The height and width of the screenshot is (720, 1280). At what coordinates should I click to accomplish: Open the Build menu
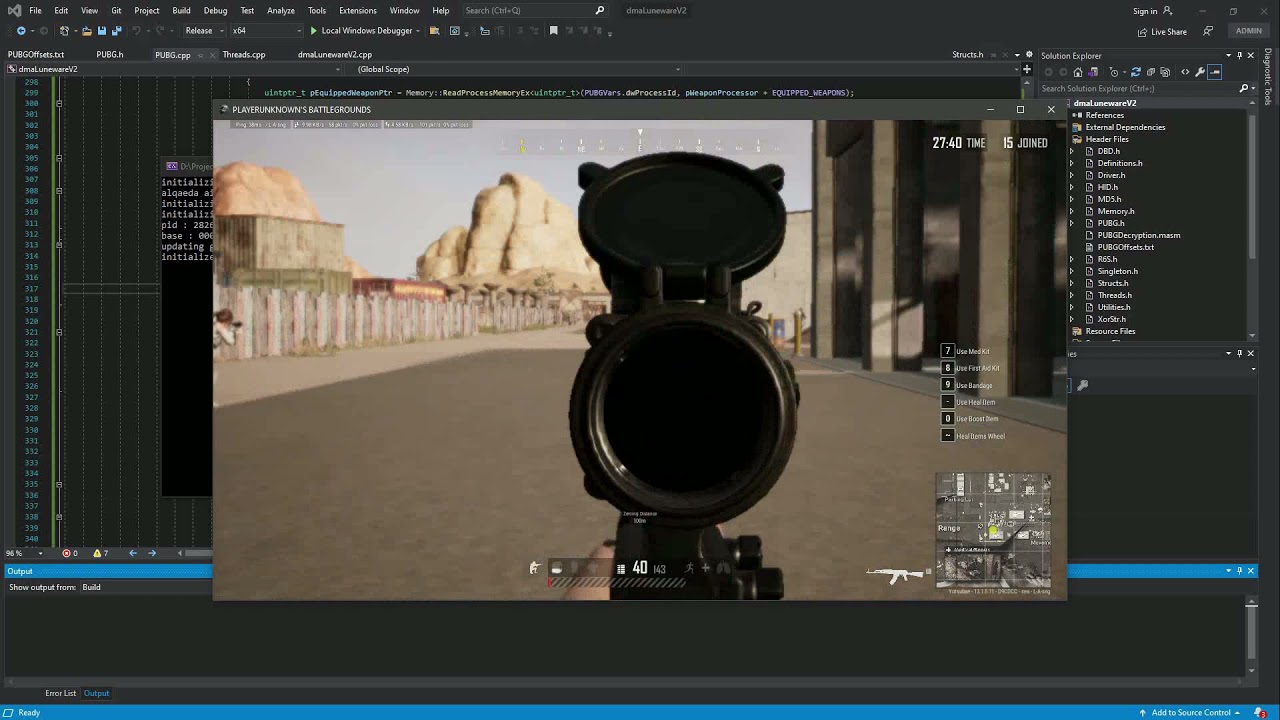[x=181, y=11]
